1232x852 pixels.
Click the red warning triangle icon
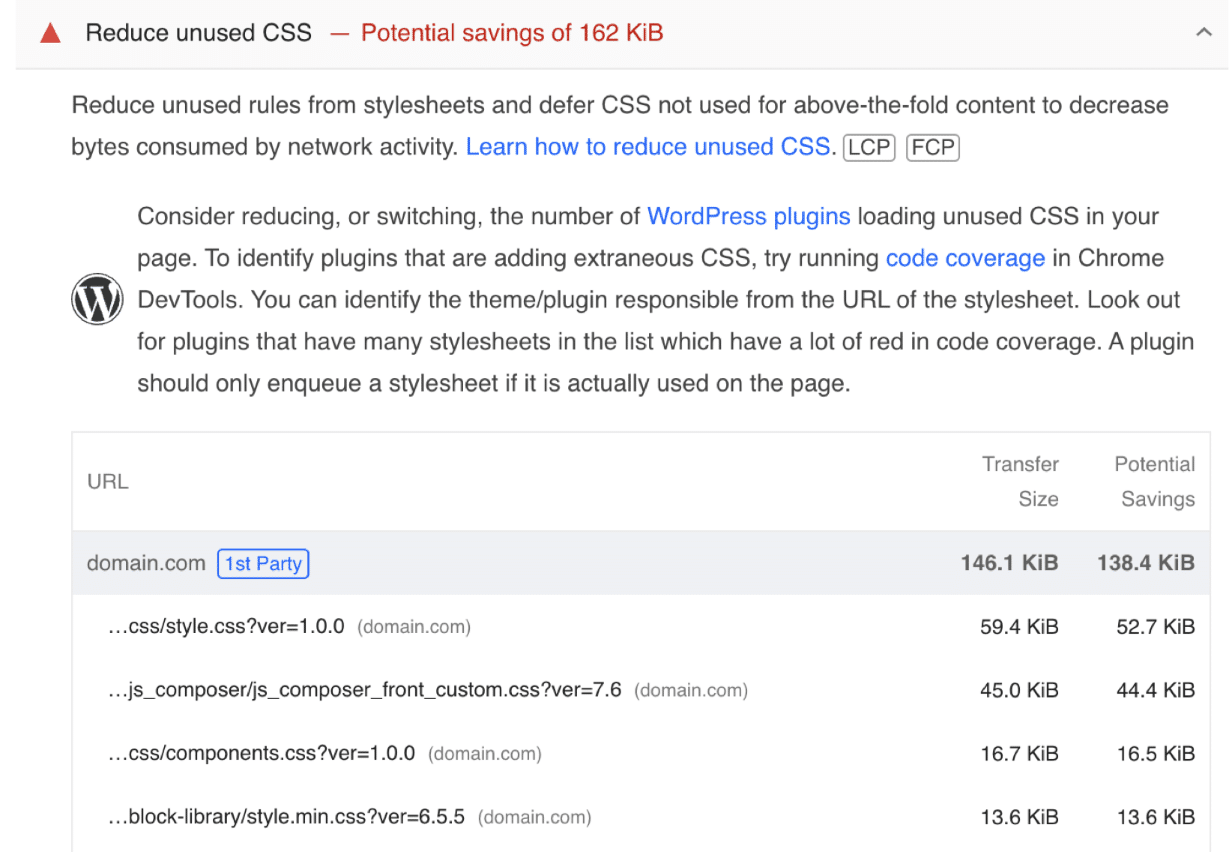[50, 32]
